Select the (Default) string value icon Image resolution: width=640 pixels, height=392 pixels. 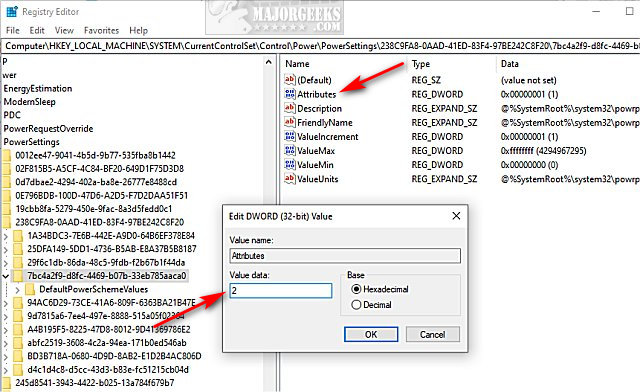point(289,79)
